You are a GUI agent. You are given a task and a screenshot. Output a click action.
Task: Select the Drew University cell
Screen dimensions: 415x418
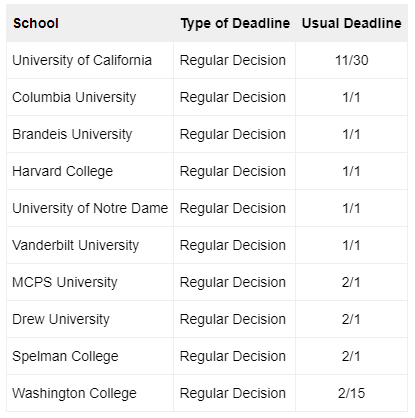point(90,319)
